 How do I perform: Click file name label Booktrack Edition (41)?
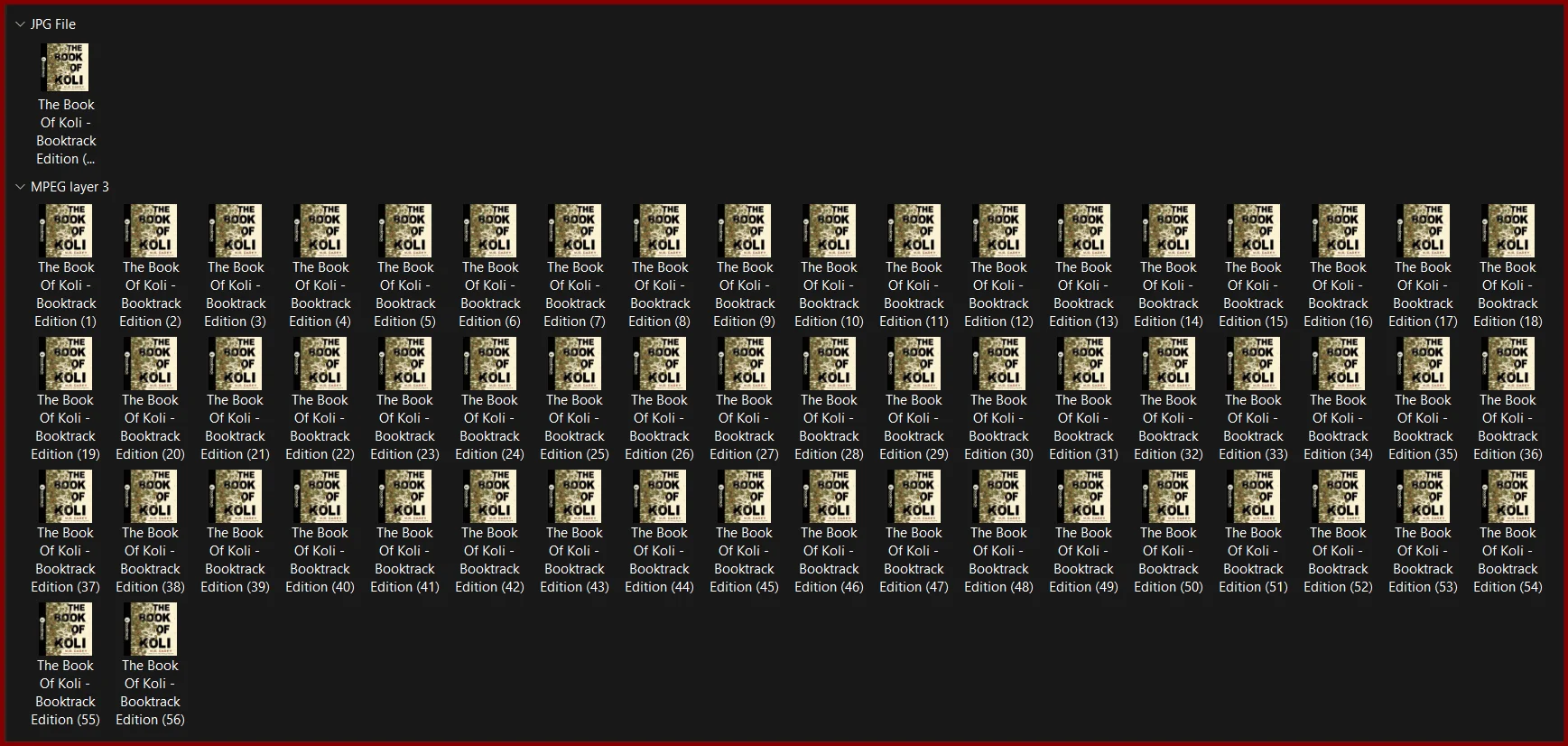(x=405, y=560)
